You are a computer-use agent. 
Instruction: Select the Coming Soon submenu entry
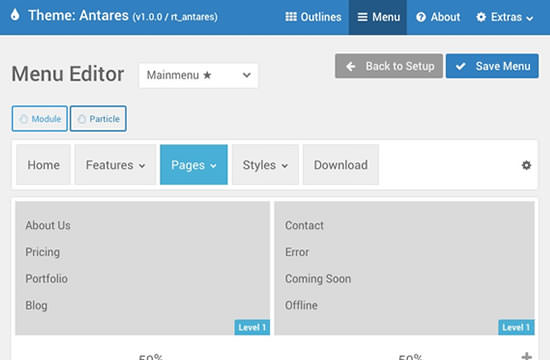(318, 279)
